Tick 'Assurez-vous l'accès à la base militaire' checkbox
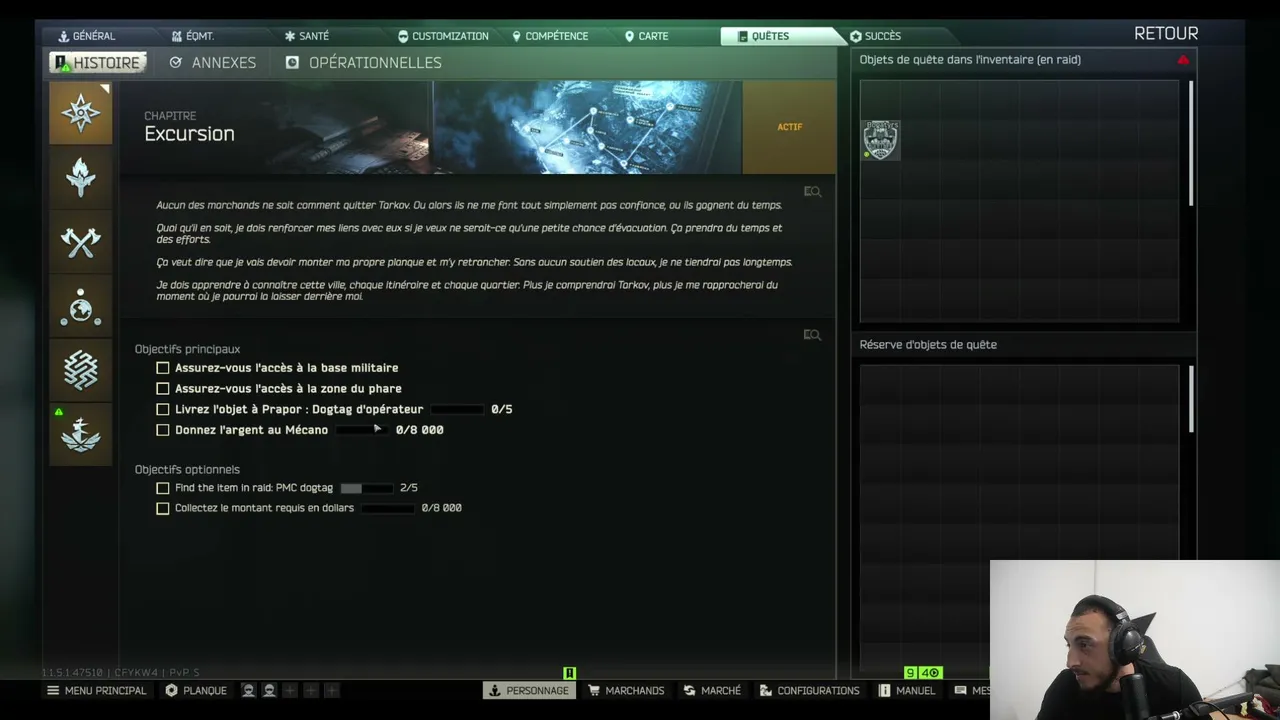This screenshot has height=720, width=1280. (163, 368)
